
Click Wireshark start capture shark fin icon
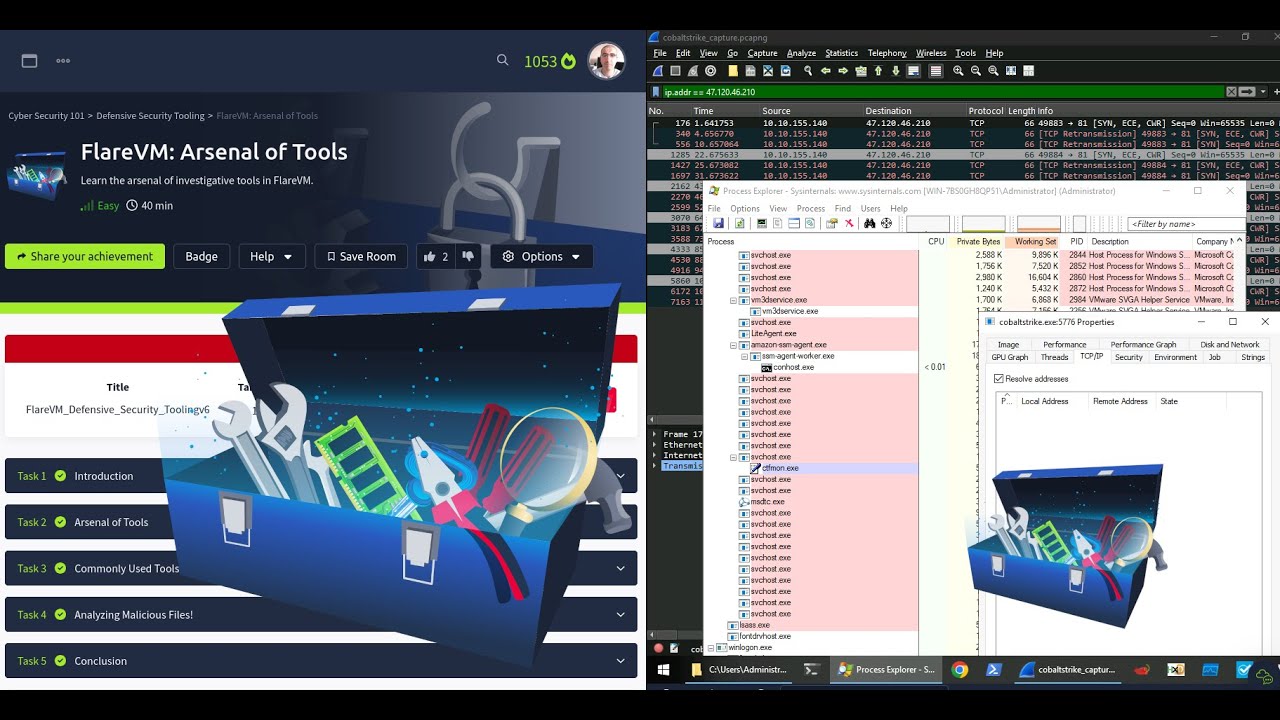click(658, 71)
